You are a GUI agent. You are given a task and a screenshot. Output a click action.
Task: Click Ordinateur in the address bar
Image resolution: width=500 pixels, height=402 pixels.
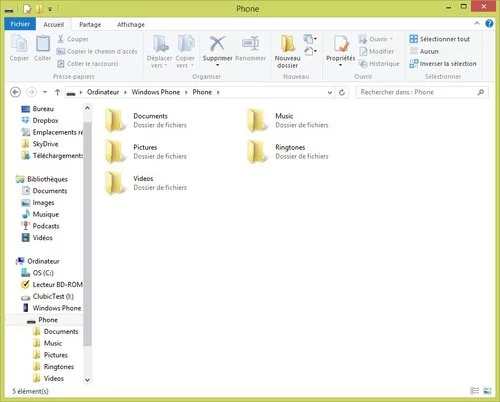coord(103,92)
